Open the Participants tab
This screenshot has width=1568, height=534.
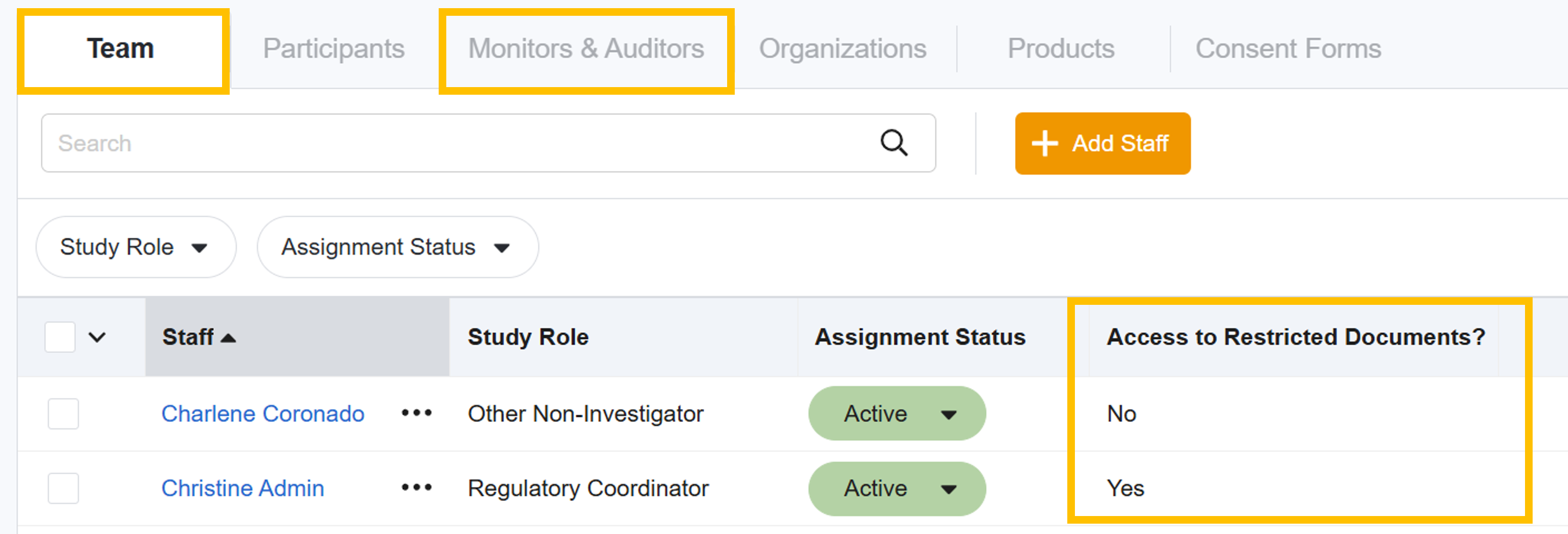click(x=334, y=48)
